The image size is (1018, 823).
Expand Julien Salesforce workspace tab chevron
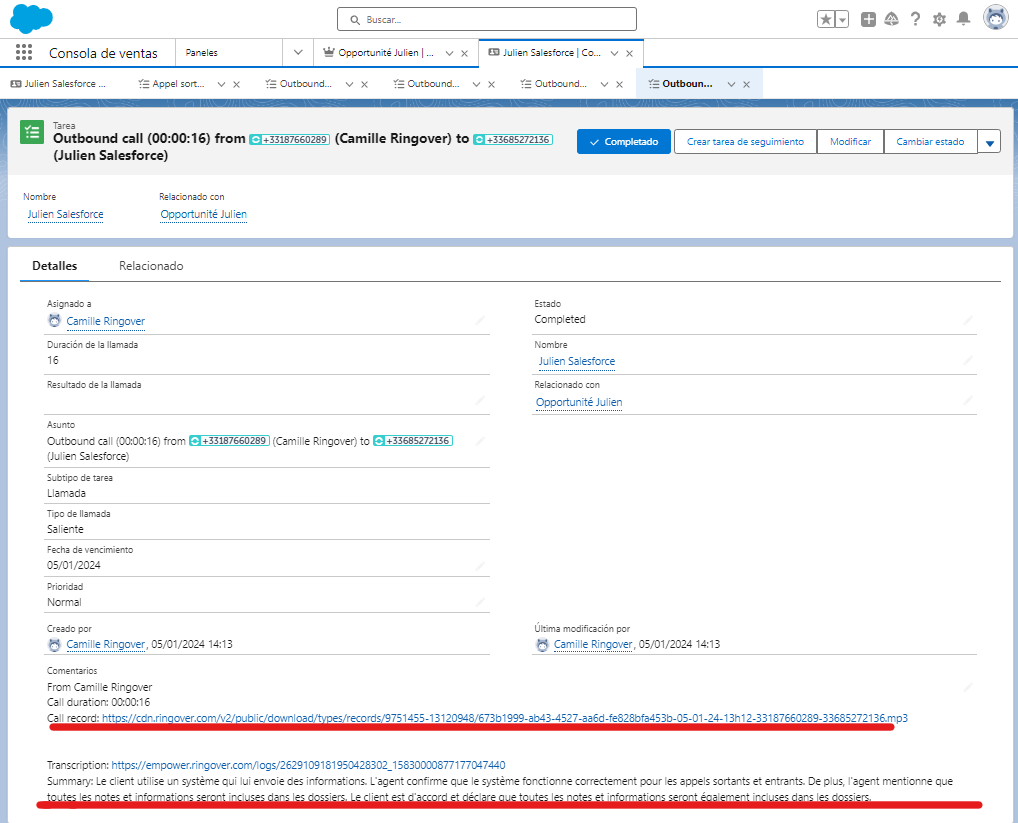pos(614,53)
